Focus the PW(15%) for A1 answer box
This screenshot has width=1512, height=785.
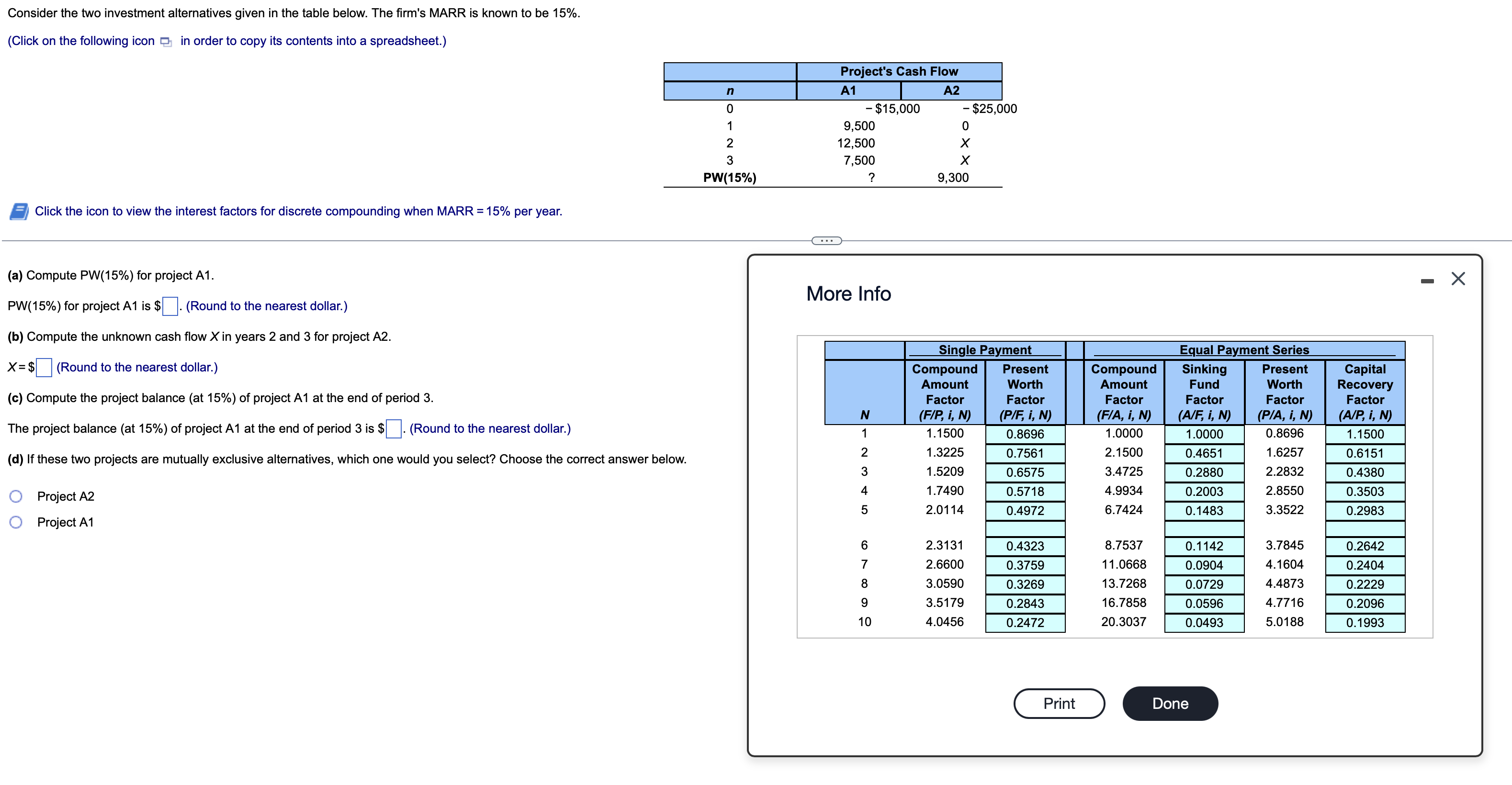coord(170,306)
